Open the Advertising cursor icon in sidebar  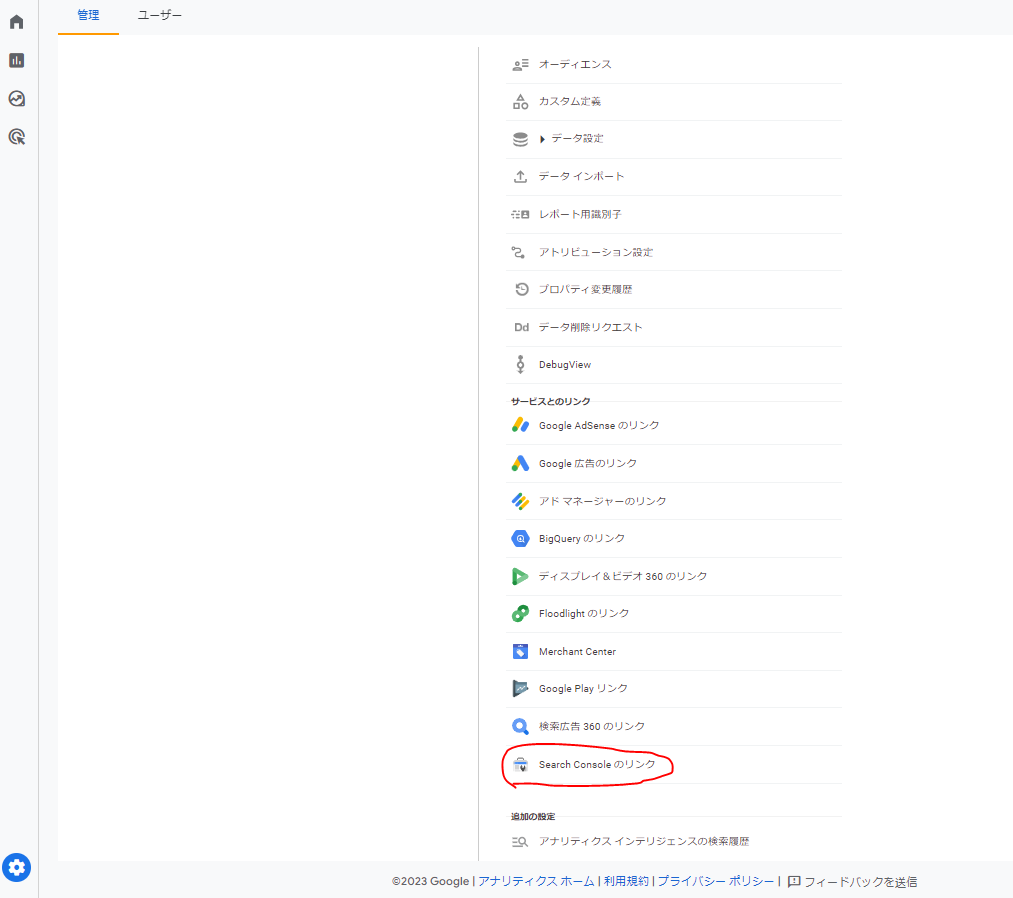point(17,137)
